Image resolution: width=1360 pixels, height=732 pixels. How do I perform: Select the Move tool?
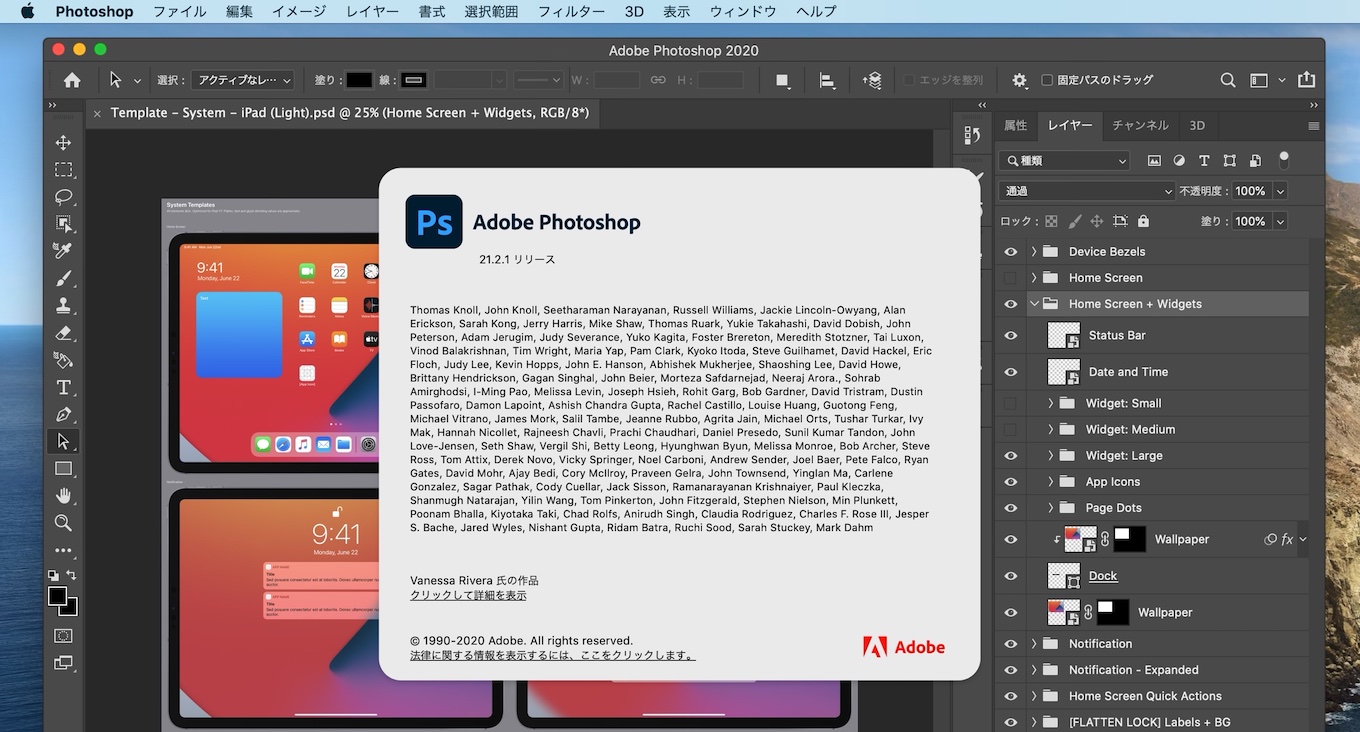tap(63, 143)
